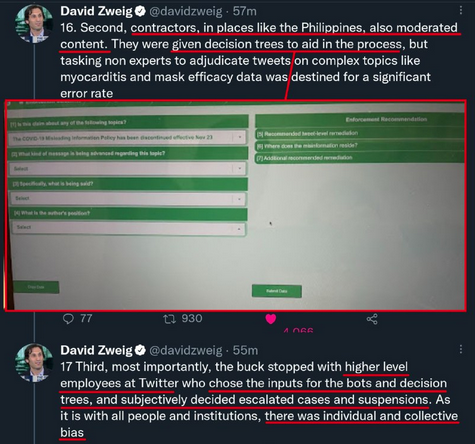Open @davidzweig handle link on tweet 16

[x=186, y=11]
